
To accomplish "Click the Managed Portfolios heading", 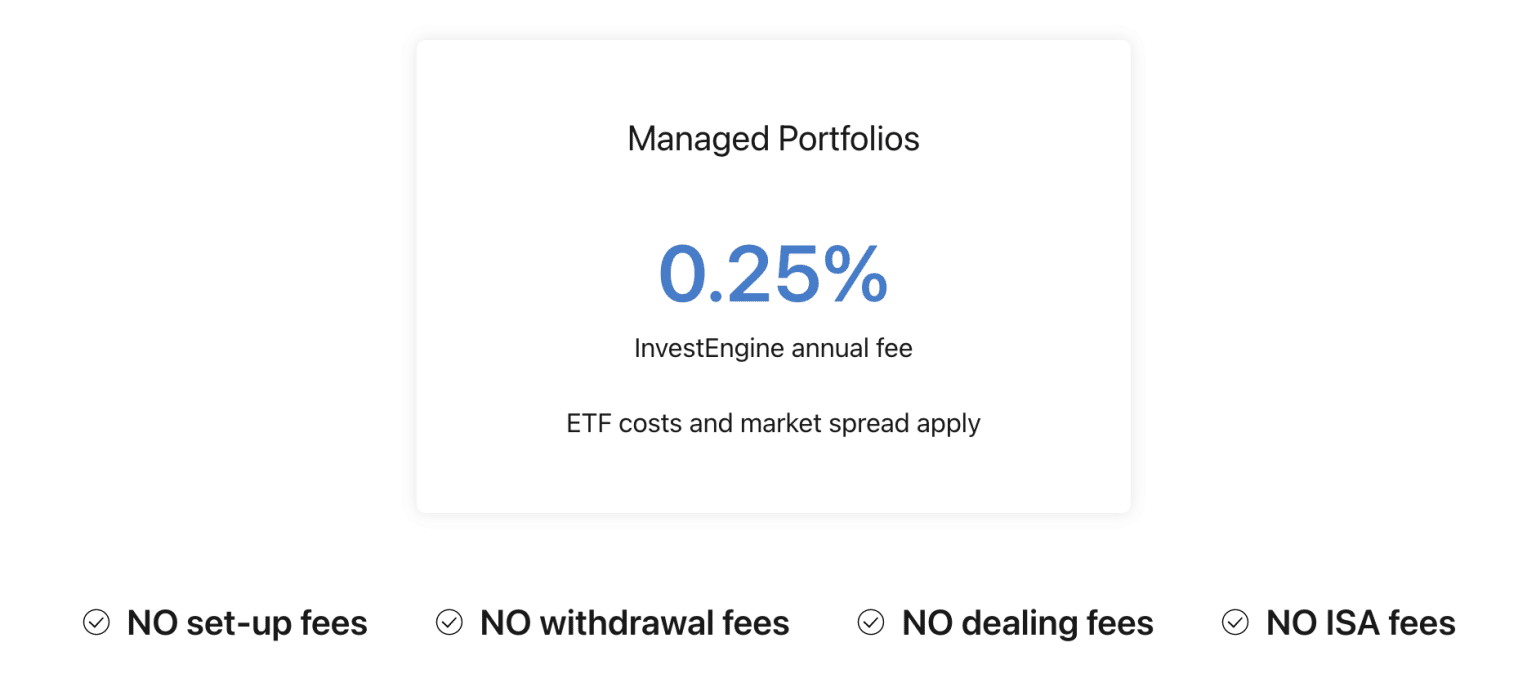I will coord(773,139).
